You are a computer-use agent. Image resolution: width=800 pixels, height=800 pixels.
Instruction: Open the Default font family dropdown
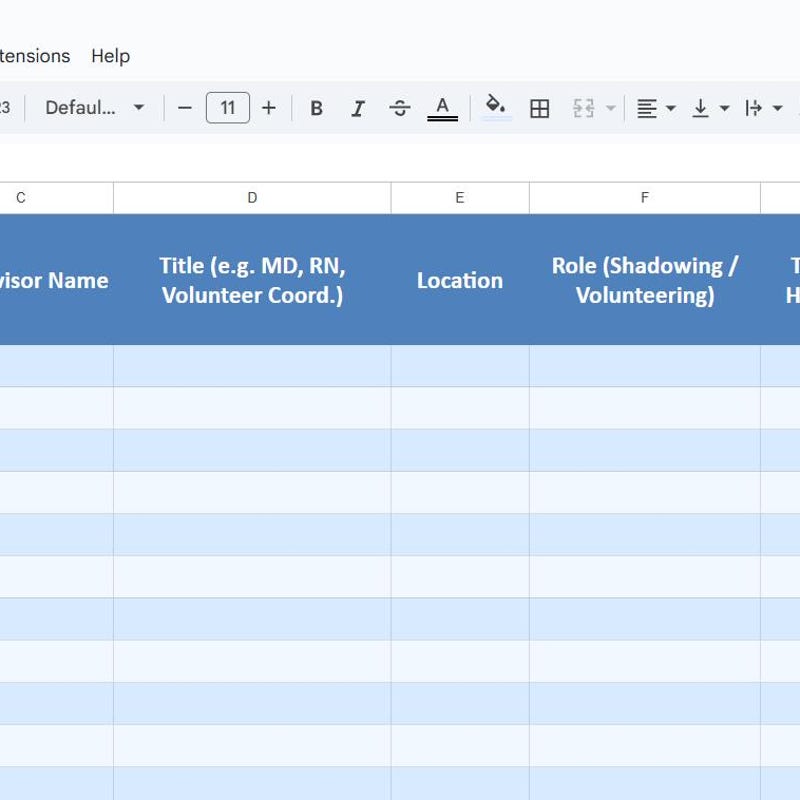(x=94, y=108)
